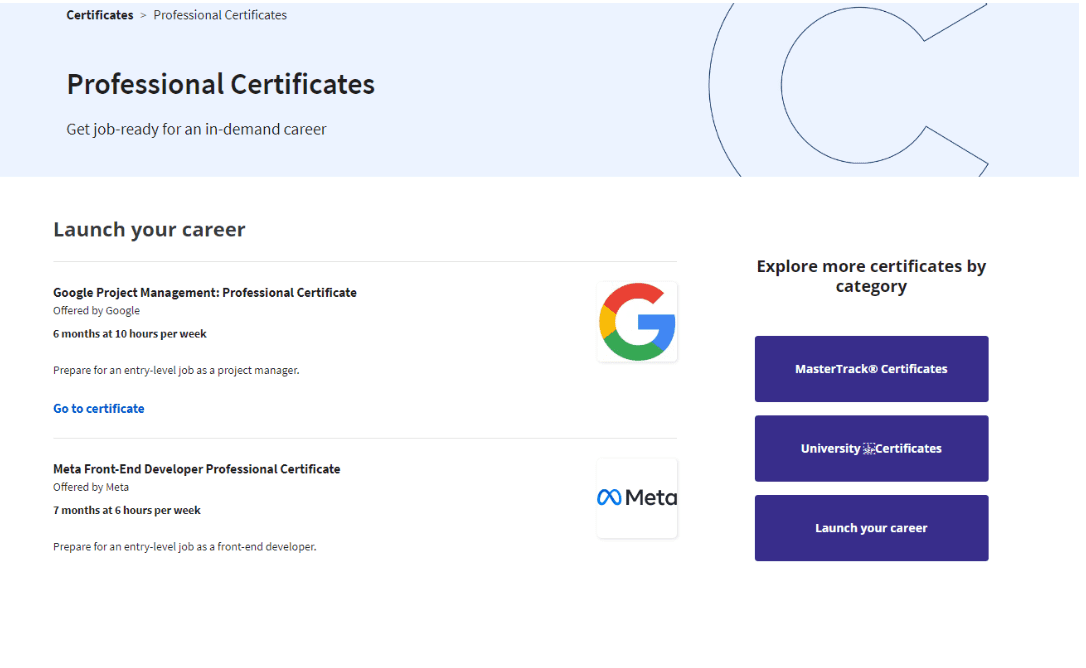Click the "Get job-ready for an in-demand career" subtitle

click(x=196, y=129)
